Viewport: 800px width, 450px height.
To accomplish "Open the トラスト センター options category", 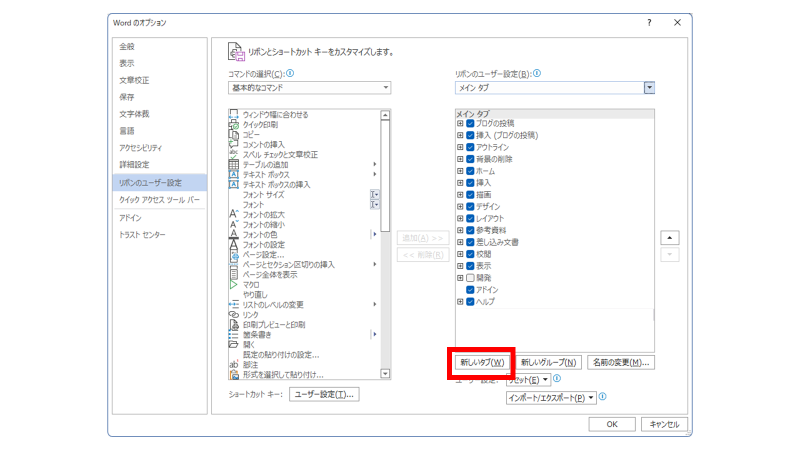I will (160, 235).
